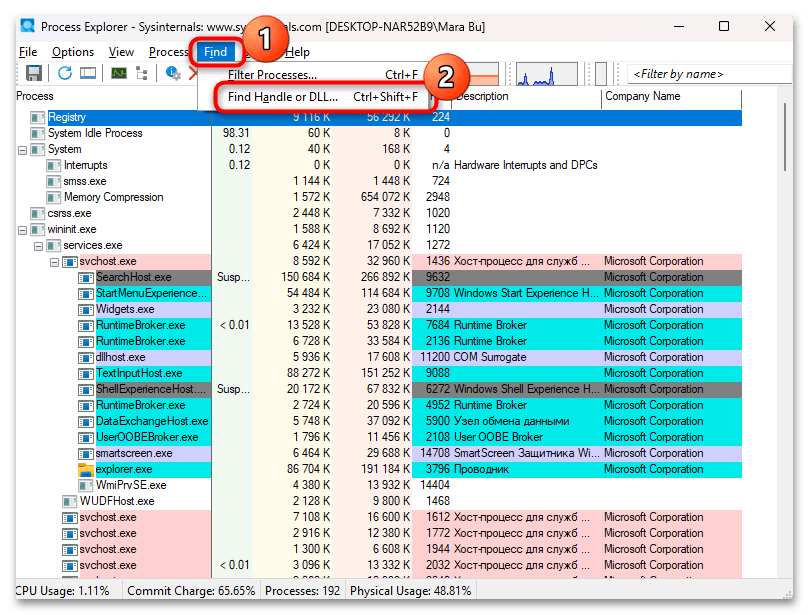Click the Refresh Now toolbar icon
Image resolution: width=809 pixels, height=615 pixels.
[x=64, y=73]
